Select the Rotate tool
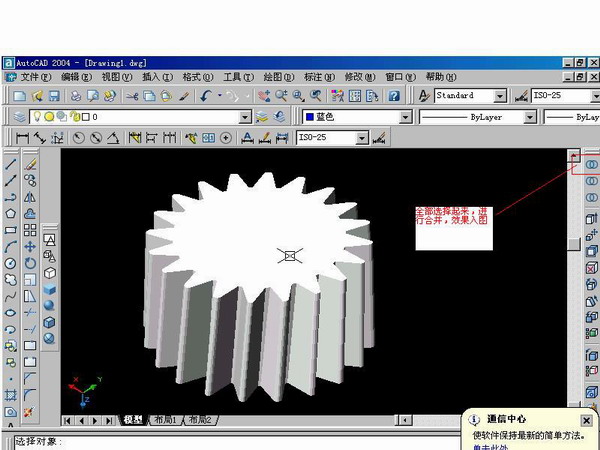The image size is (600, 450). (x=30, y=263)
